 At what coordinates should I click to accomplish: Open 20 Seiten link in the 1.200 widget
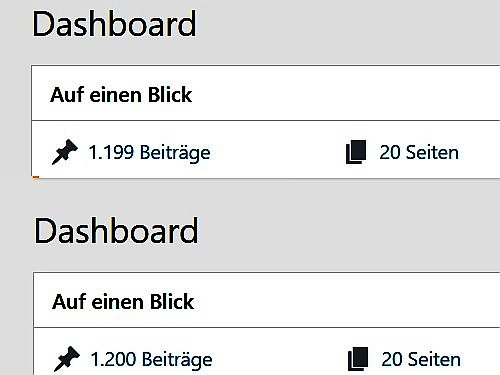coord(421,360)
